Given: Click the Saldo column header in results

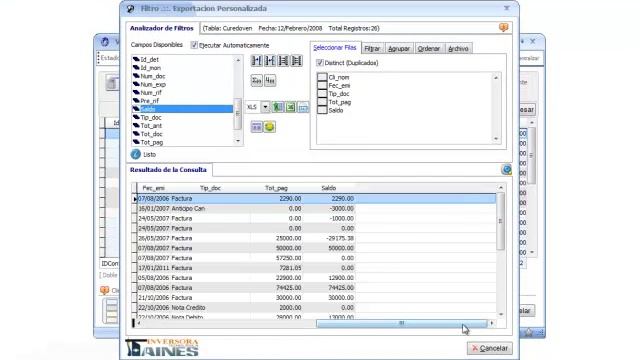Looking at the screenshot, I should point(329,188).
